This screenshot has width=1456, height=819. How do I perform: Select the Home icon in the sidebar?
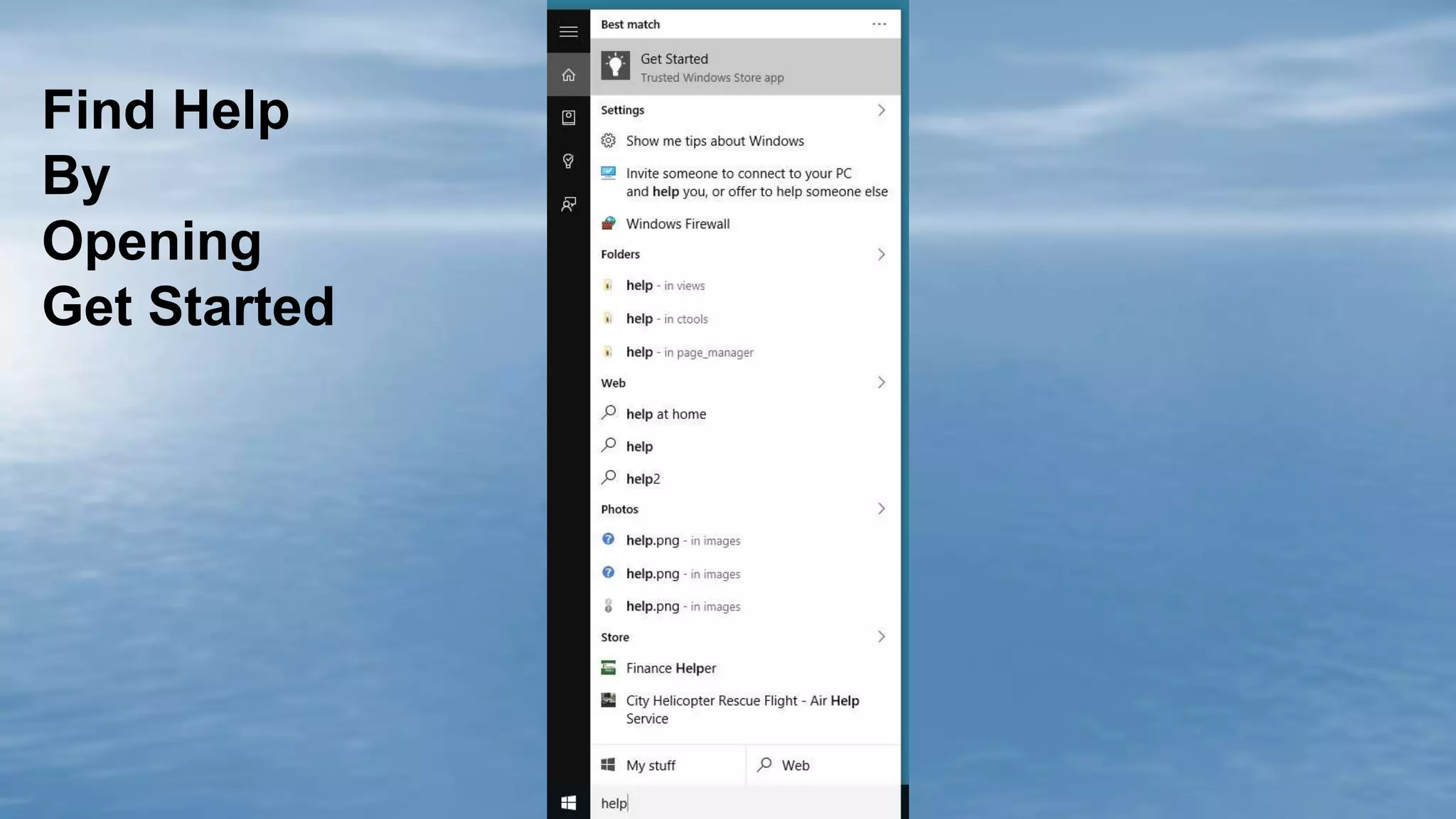pyautogui.click(x=568, y=75)
